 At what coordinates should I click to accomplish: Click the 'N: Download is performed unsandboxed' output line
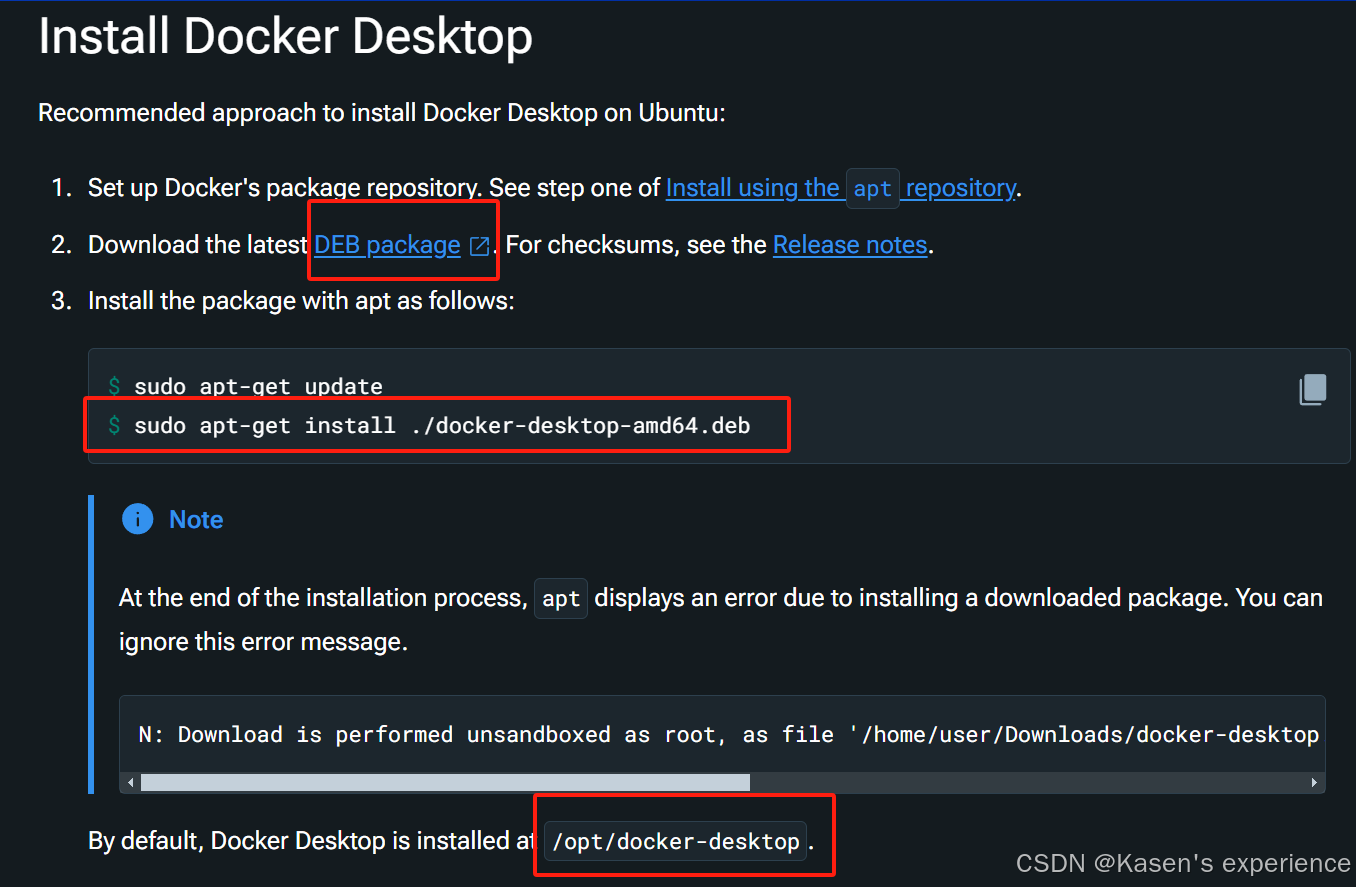coord(729,735)
